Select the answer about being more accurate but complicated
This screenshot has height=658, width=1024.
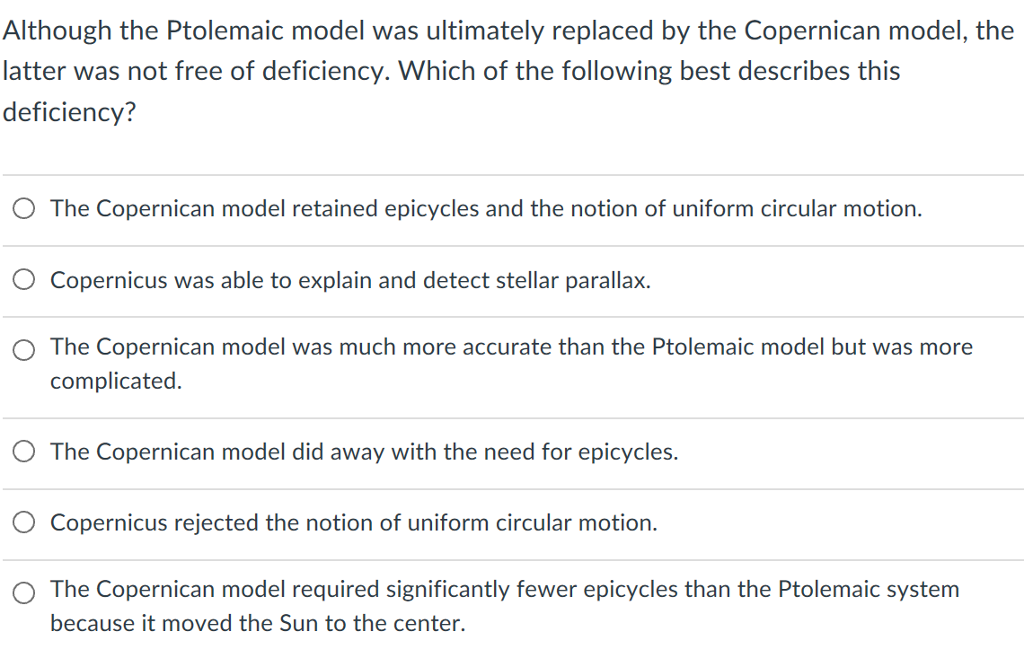(23, 350)
